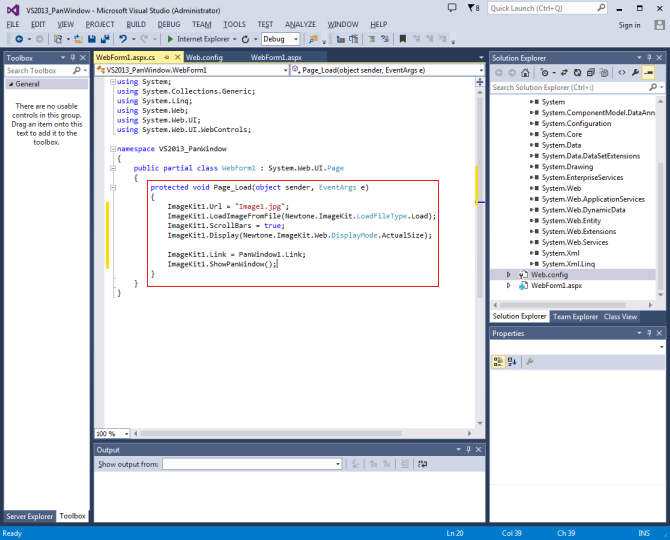Switch to Class View tab
670x540 pixels.
pyautogui.click(x=620, y=317)
